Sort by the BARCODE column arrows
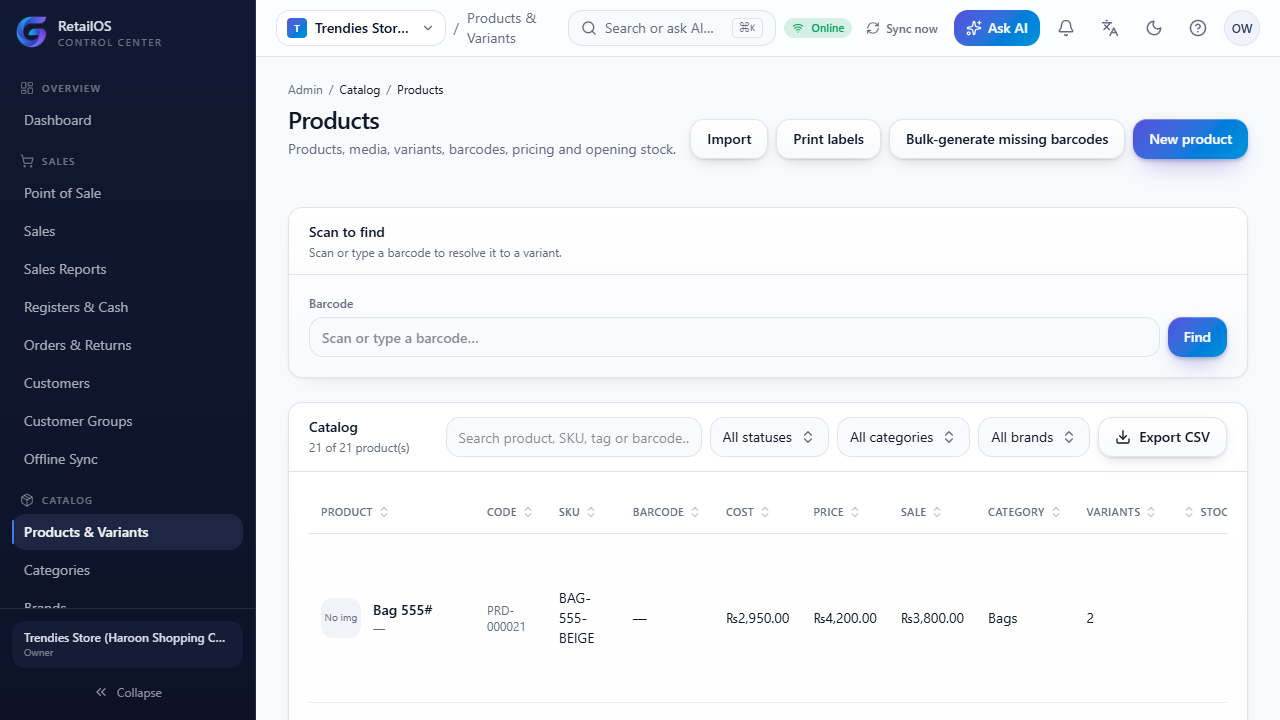Screen dimensions: 1280x720 coord(695,512)
